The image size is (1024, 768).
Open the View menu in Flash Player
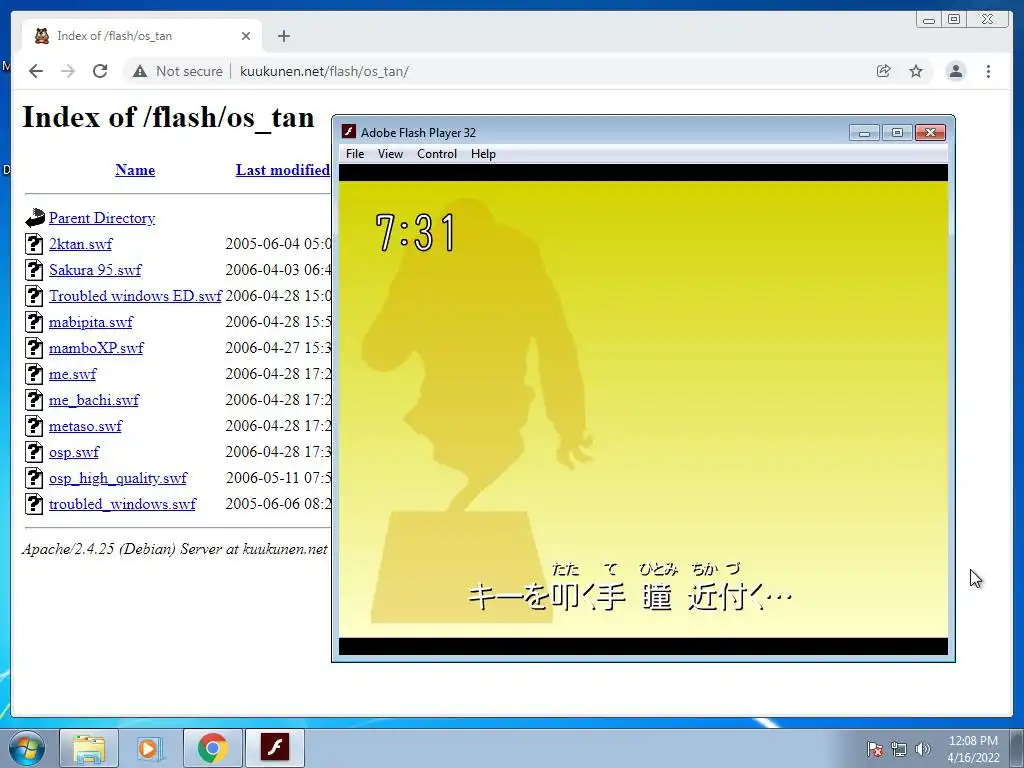point(390,154)
